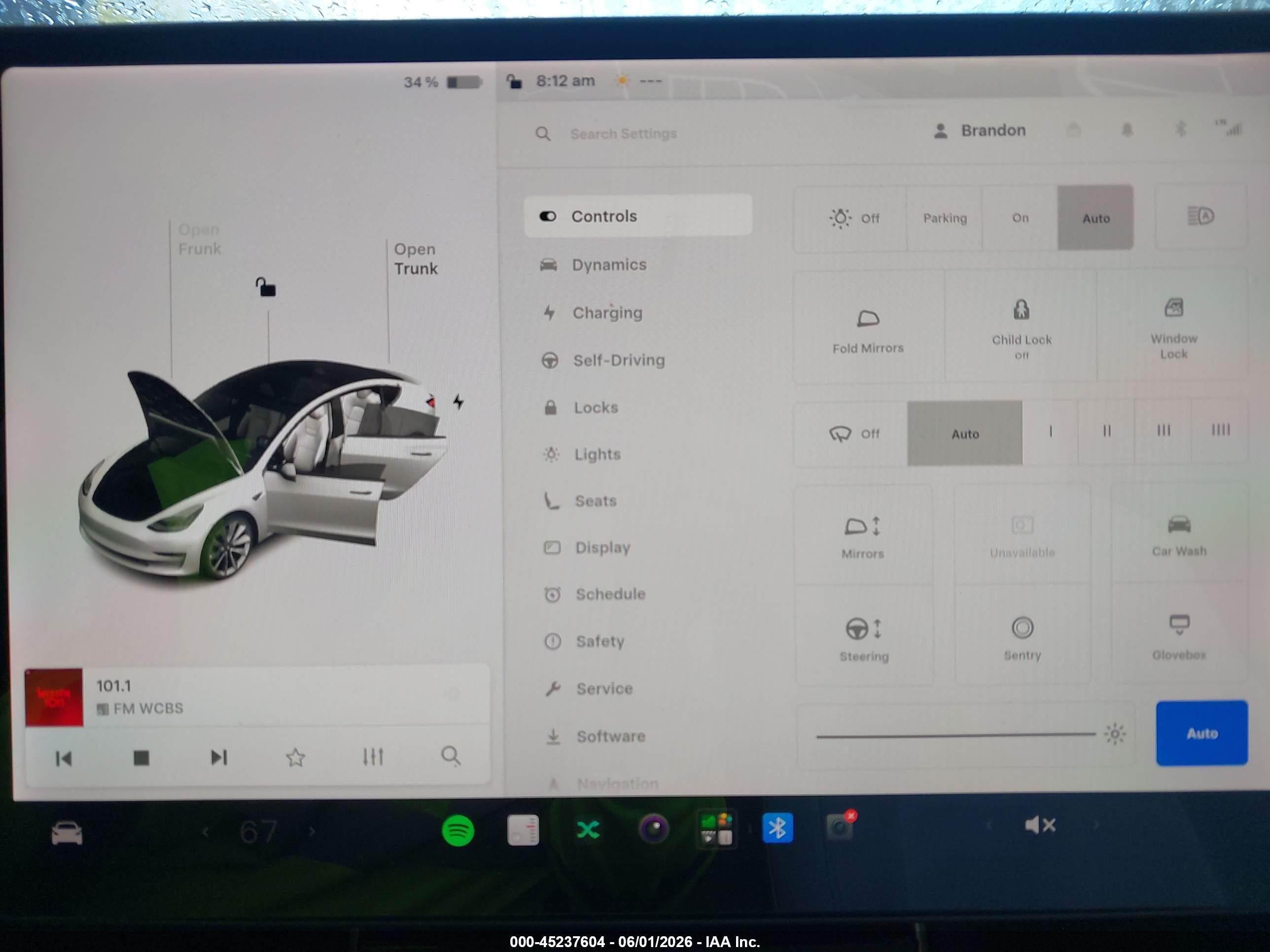Tap the blue Bluetooth icon in the dock
The image size is (1270, 952).
(777, 828)
